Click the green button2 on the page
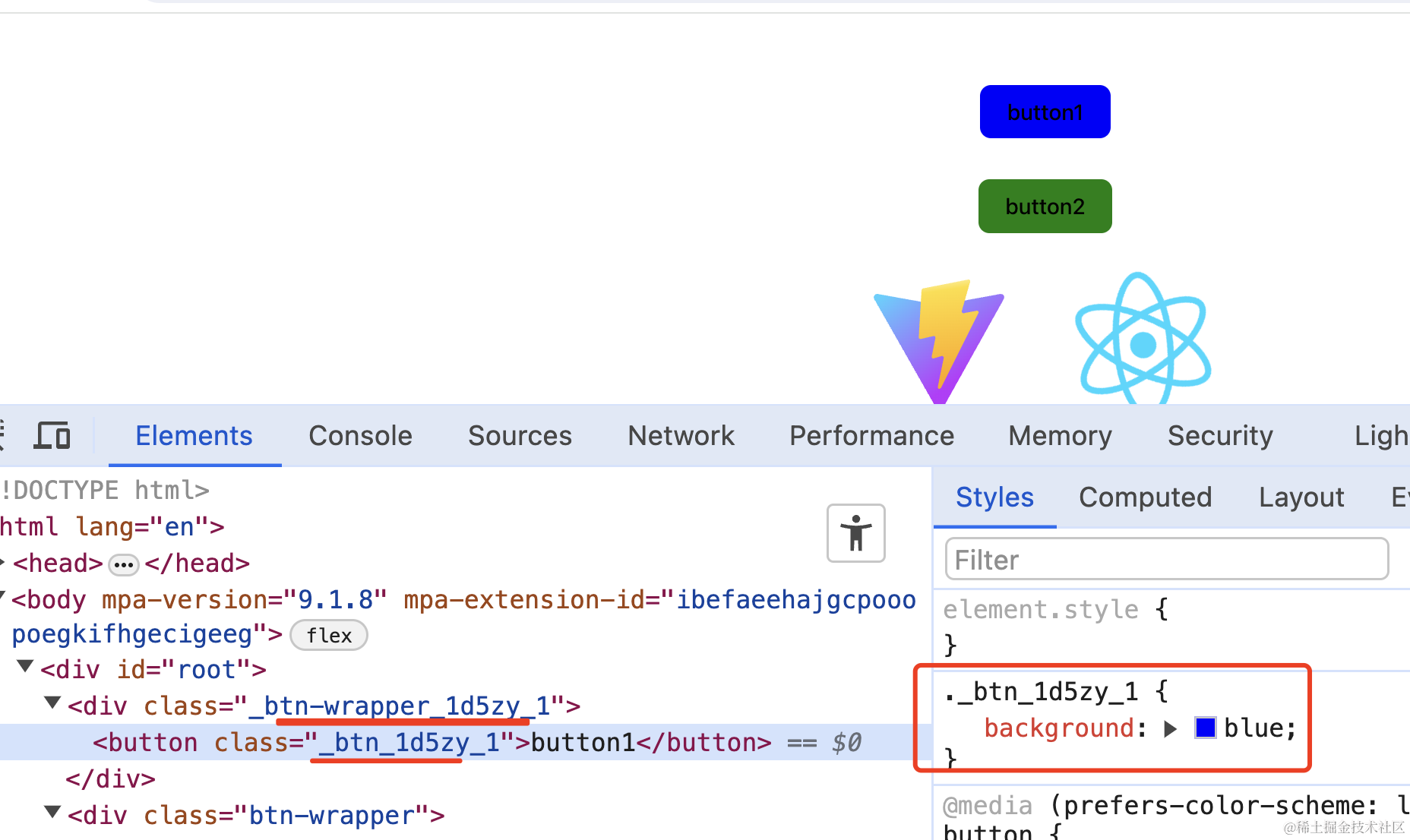Image resolution: width=1410 pixels, height=840 pixels. click(x=1045, y=206)
